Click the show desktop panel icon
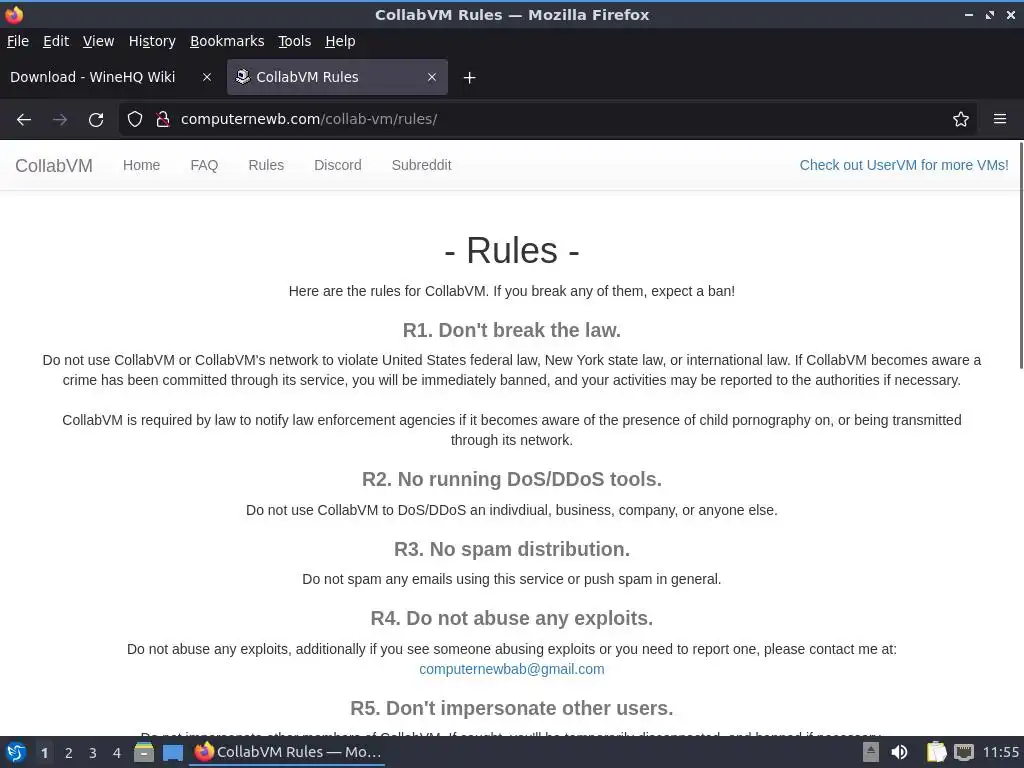This screenshot has height=768, width=1024. click(172, 752)
